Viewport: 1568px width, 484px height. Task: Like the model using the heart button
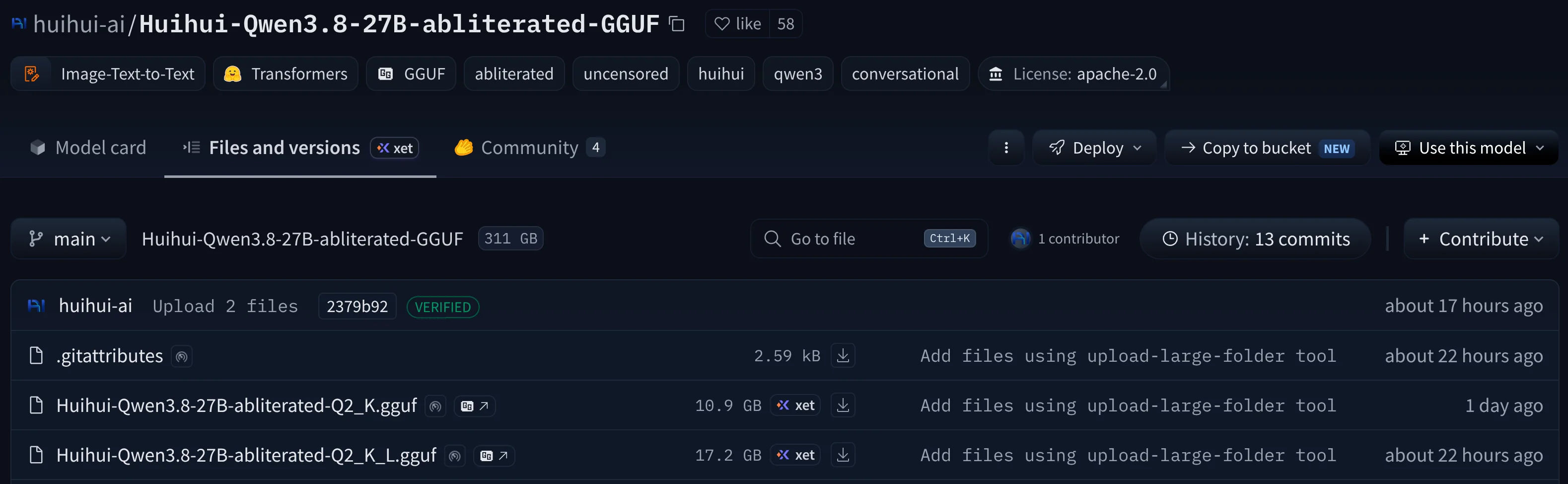click(738, 24)
